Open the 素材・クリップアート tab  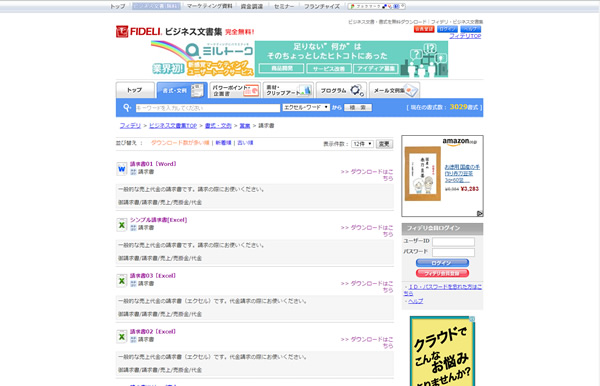coord(288,90)
